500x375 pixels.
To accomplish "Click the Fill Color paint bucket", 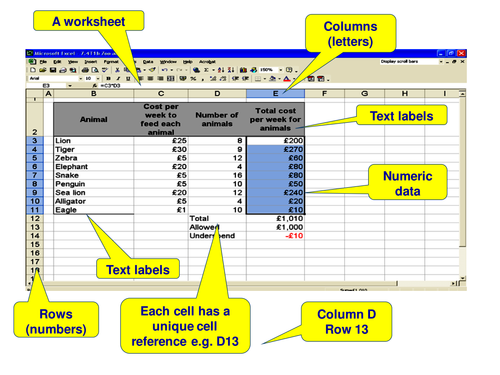I will (272, 79).
